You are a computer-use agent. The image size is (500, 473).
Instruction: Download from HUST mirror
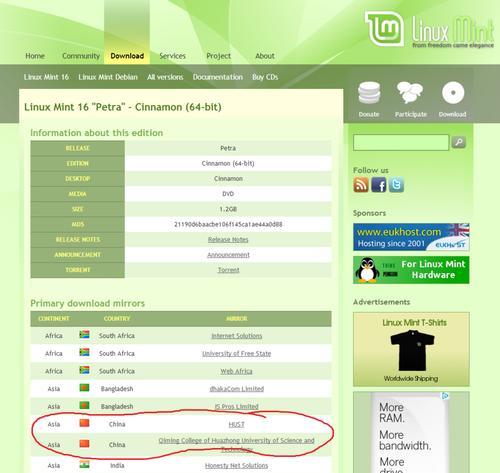pos(236,424)
